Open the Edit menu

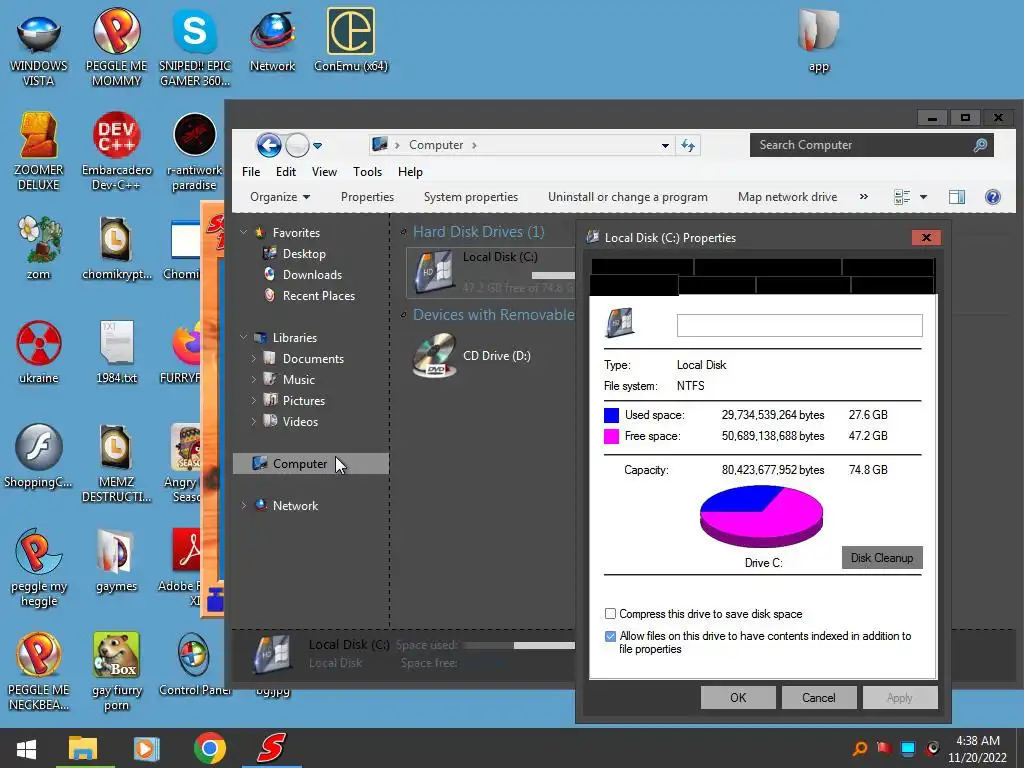point(285,172)
